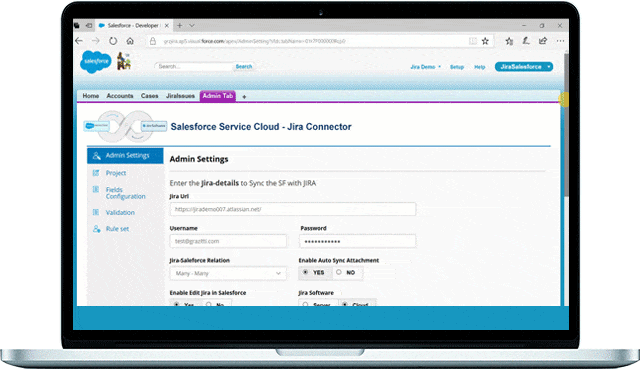Click the Password input field
The image size is (640, 369).
358,241
